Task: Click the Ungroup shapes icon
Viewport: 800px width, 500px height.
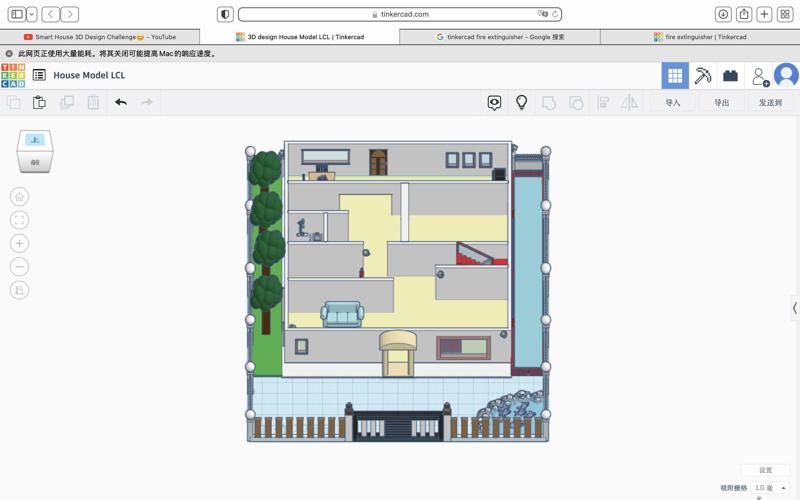Action: (576, 103)
